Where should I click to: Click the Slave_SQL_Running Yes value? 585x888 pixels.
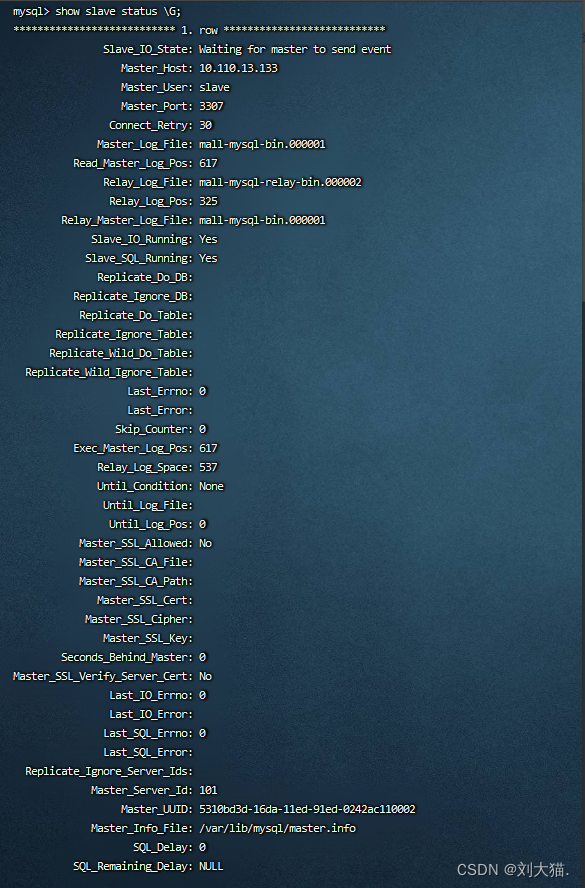[208, 258]
